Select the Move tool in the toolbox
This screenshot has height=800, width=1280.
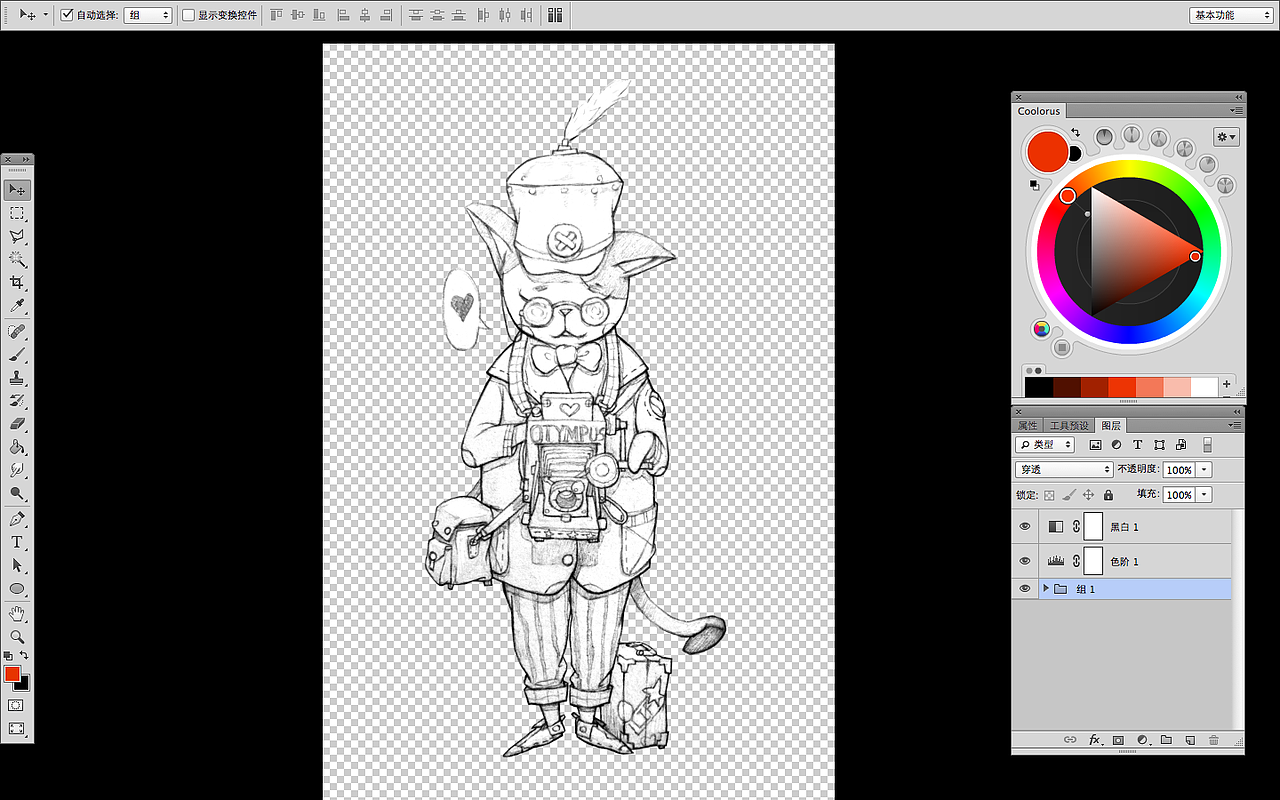coord(17,190)
